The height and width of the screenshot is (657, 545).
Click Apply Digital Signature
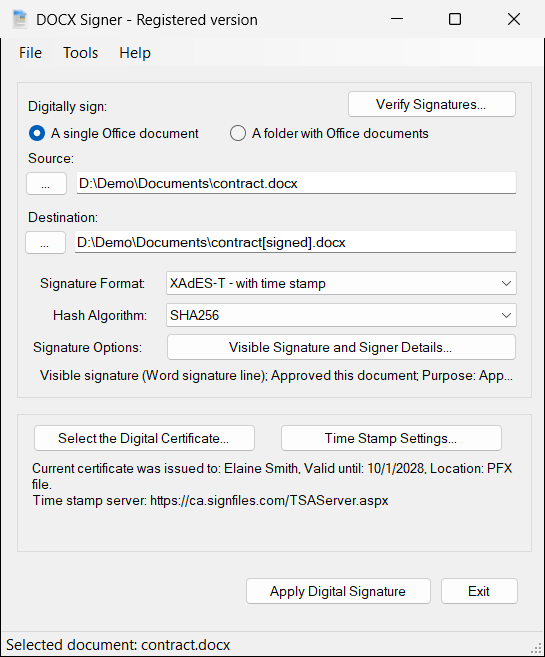(338, 591)
